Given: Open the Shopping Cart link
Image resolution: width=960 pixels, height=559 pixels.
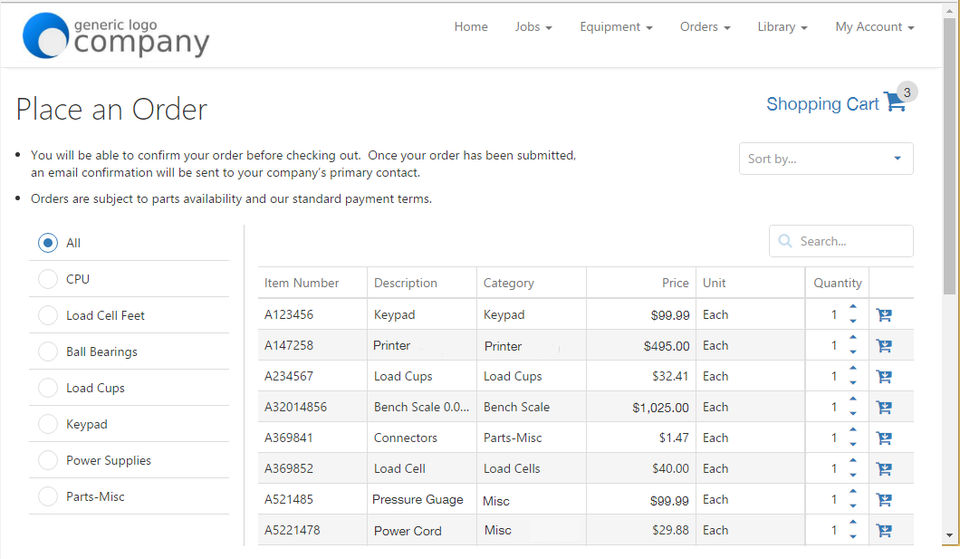Looking at the screenshot, I should click(822, 104).
